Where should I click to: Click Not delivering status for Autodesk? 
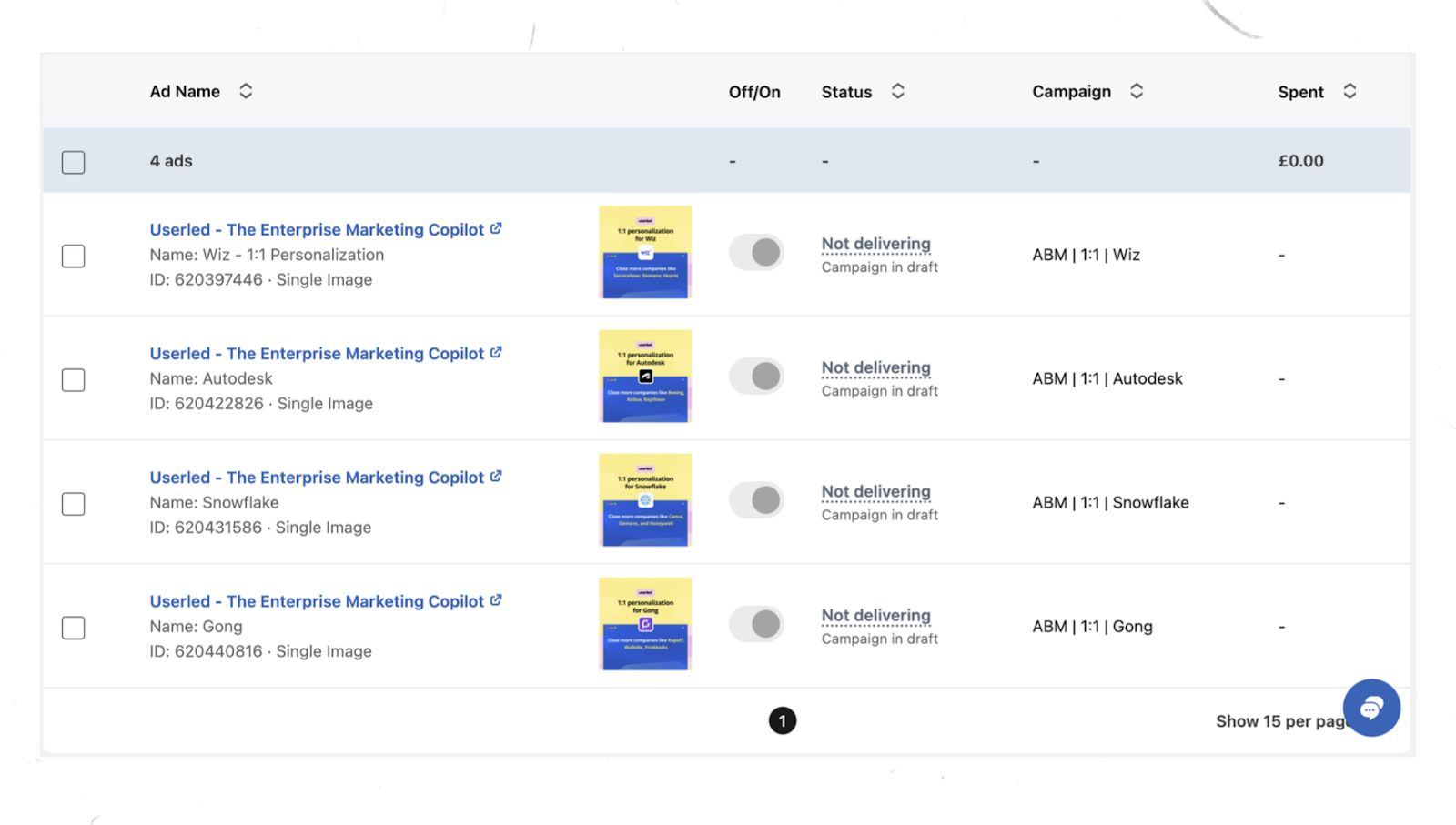(875, 367)
